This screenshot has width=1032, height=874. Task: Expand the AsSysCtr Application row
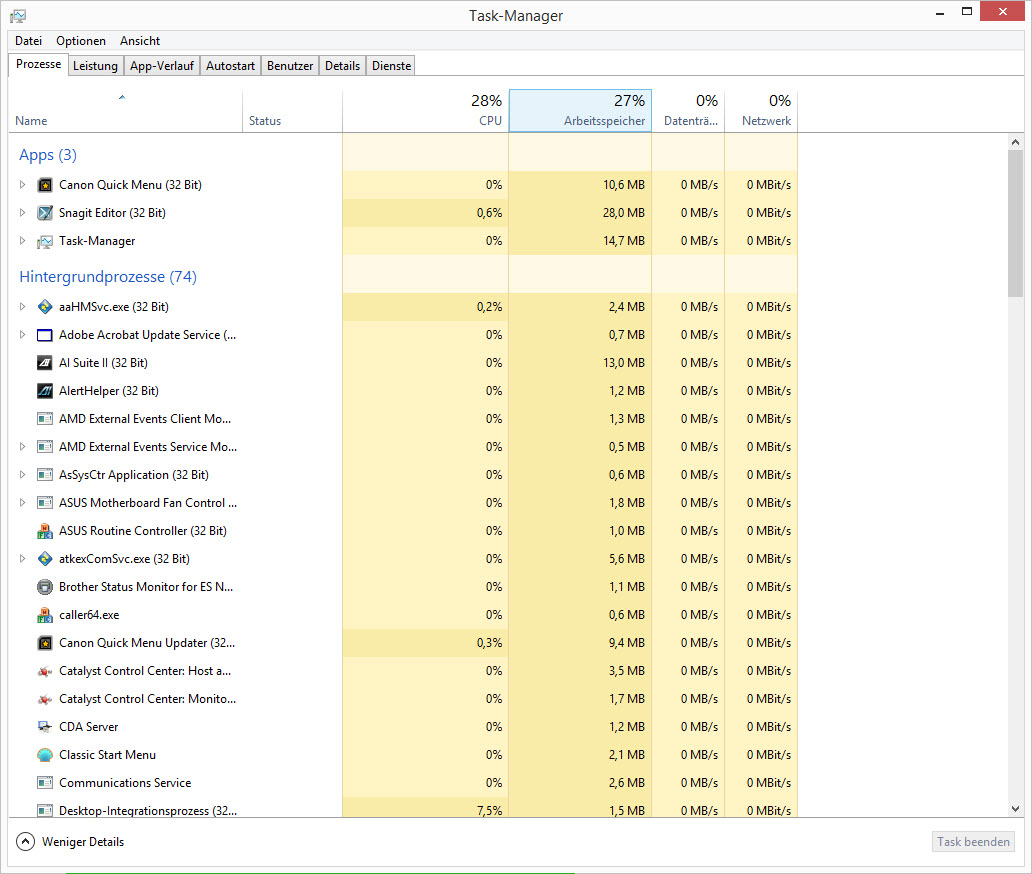pyautogui.click(x=22, y=475)
